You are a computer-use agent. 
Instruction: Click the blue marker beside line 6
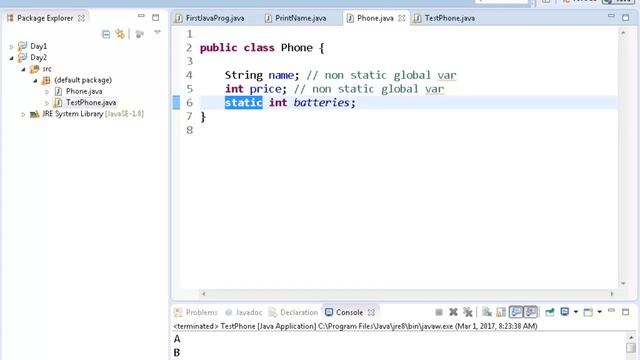(176, 102)
